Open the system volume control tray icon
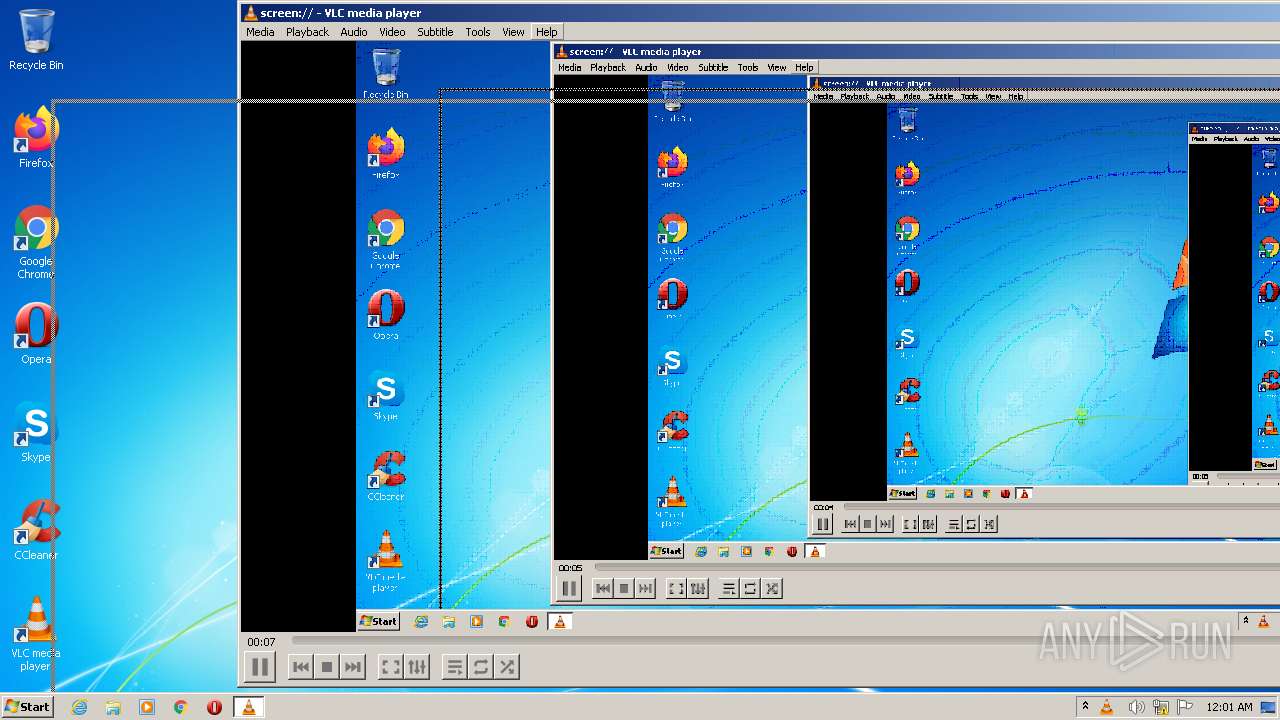The width and height of the screenshot is (1280, 720). click(1136, 707)
